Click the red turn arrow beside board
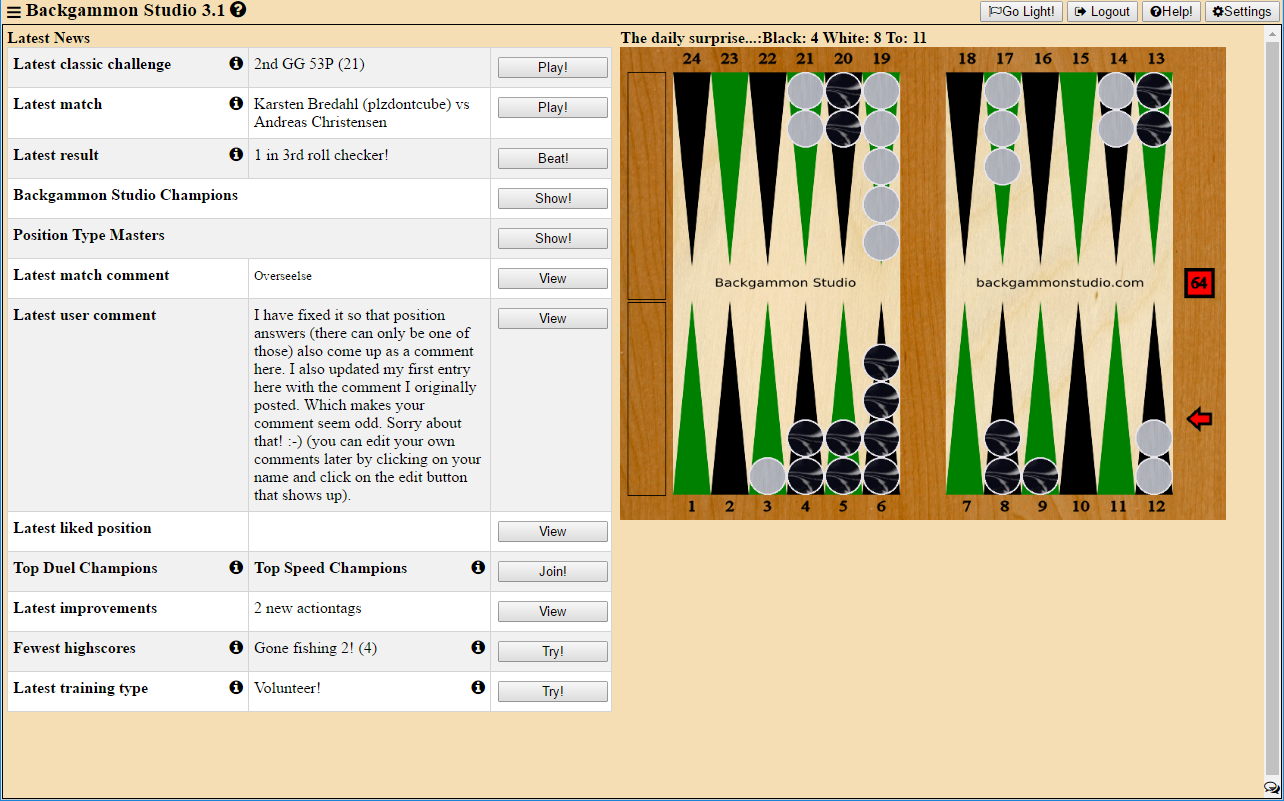Viewport: 1284px width, 801px height. click(1199, 419)
